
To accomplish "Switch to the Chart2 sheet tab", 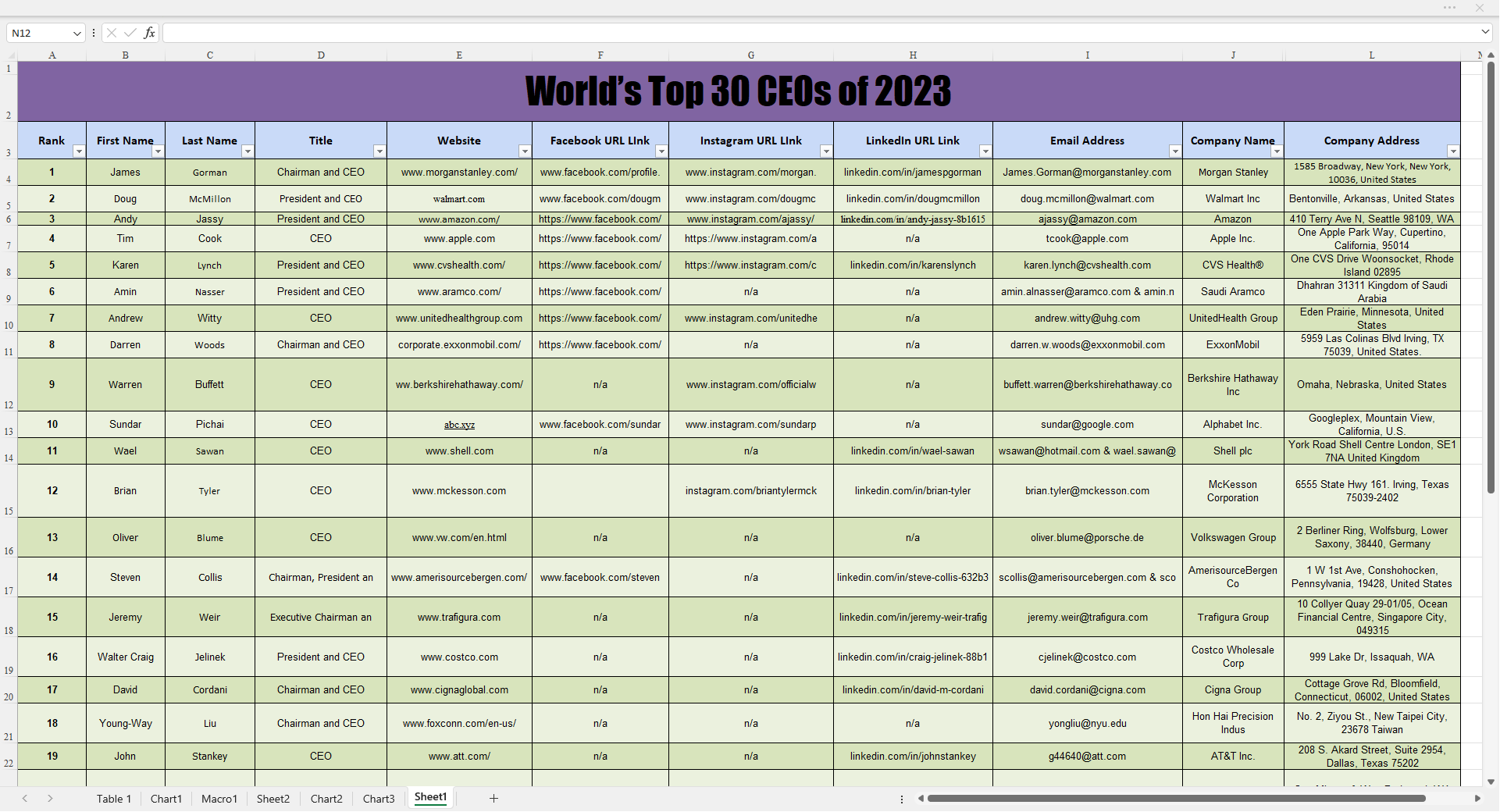I will pos(326,799).
